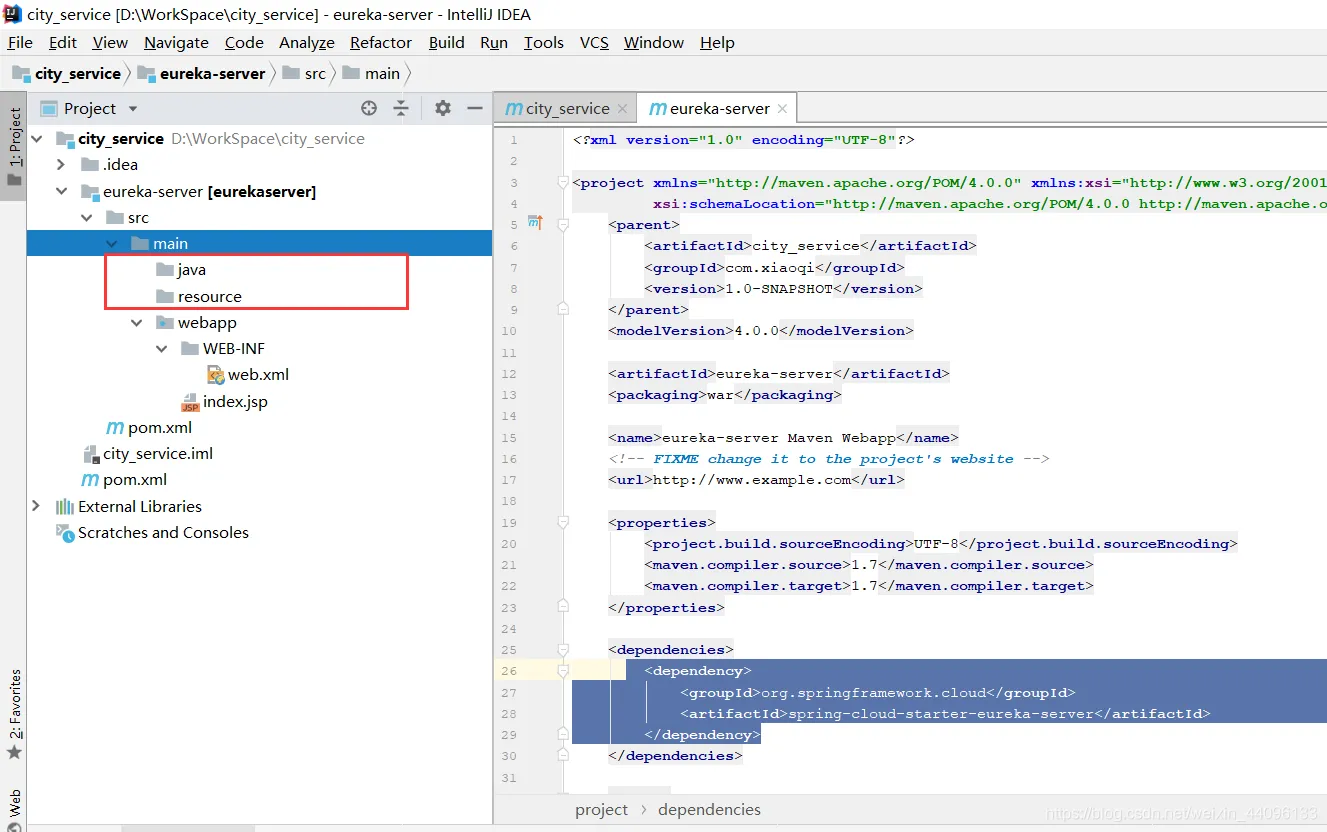This screenshot has width=1327, height=832.
Task: Select index.jsp in project tree
Action: [x=235, y=402]
